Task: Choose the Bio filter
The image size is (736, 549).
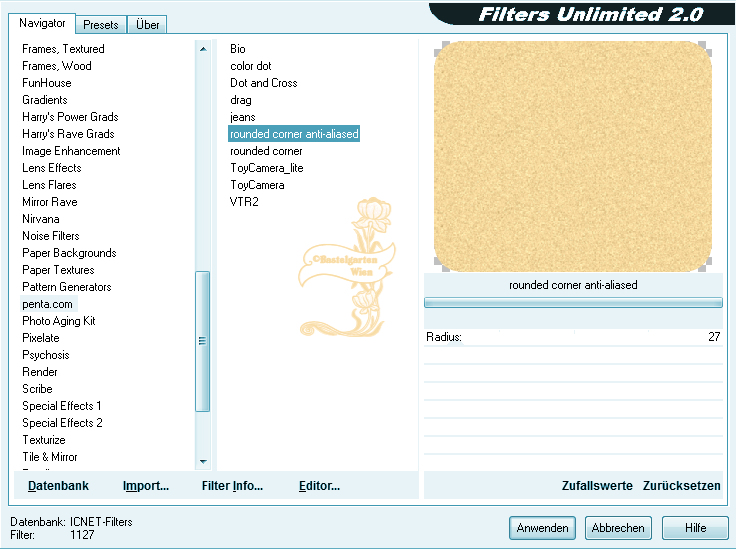Action: tap(238, 49)
